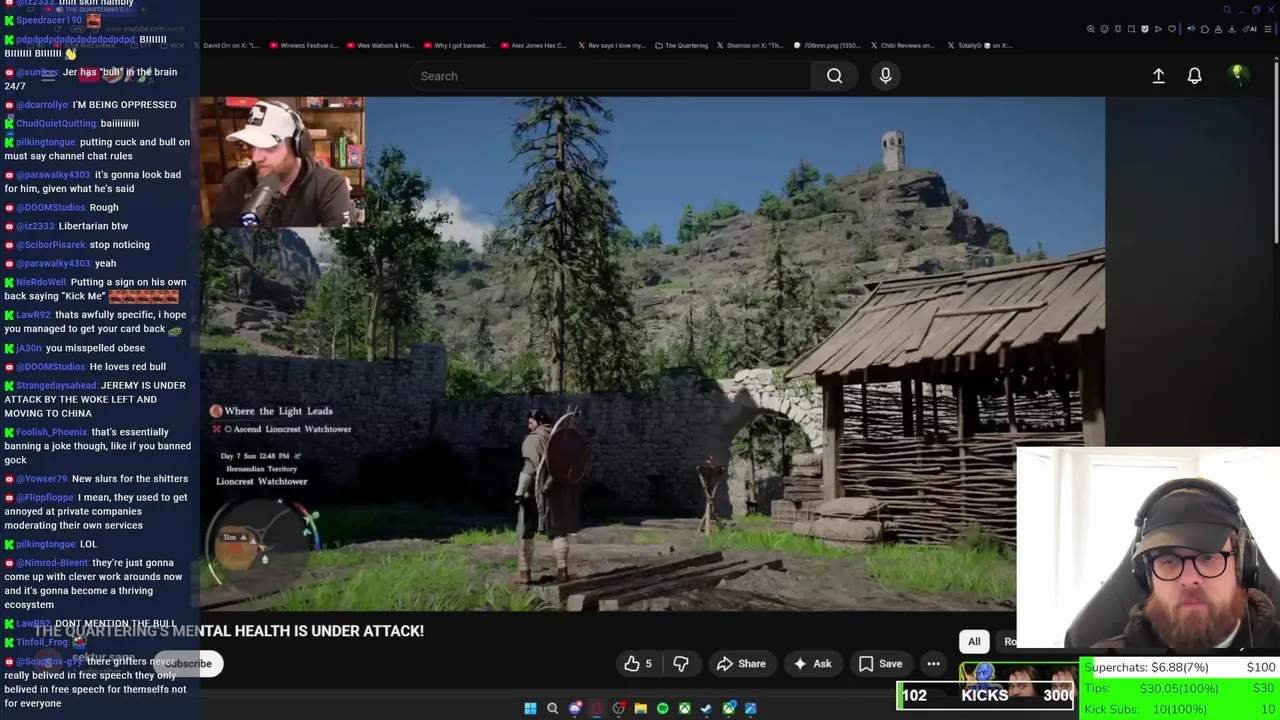
Task: Click the video title text
Action: point(229,631)
